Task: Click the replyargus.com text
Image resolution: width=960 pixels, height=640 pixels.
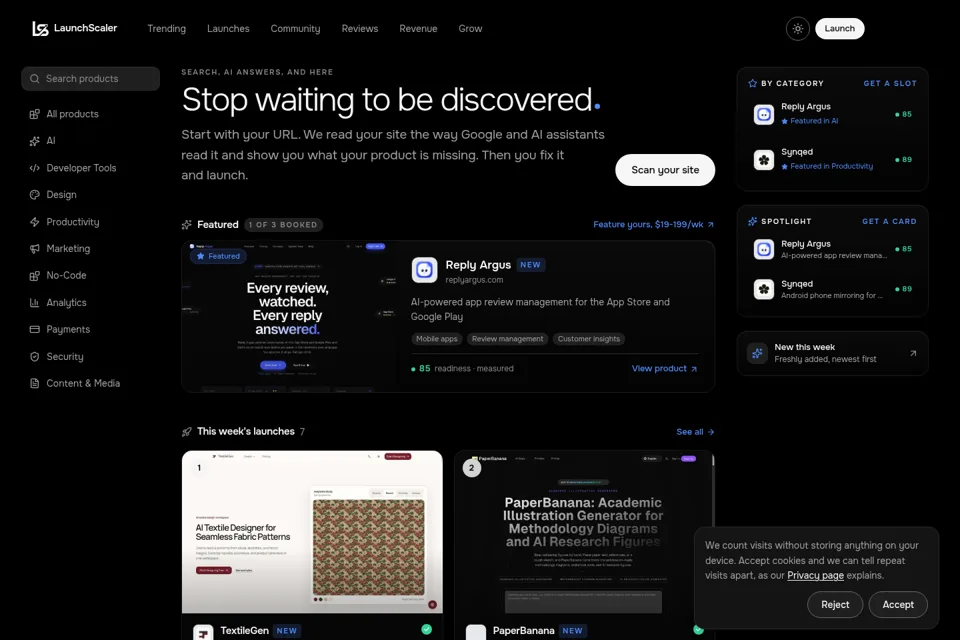Action: click(x=474, y=280)
